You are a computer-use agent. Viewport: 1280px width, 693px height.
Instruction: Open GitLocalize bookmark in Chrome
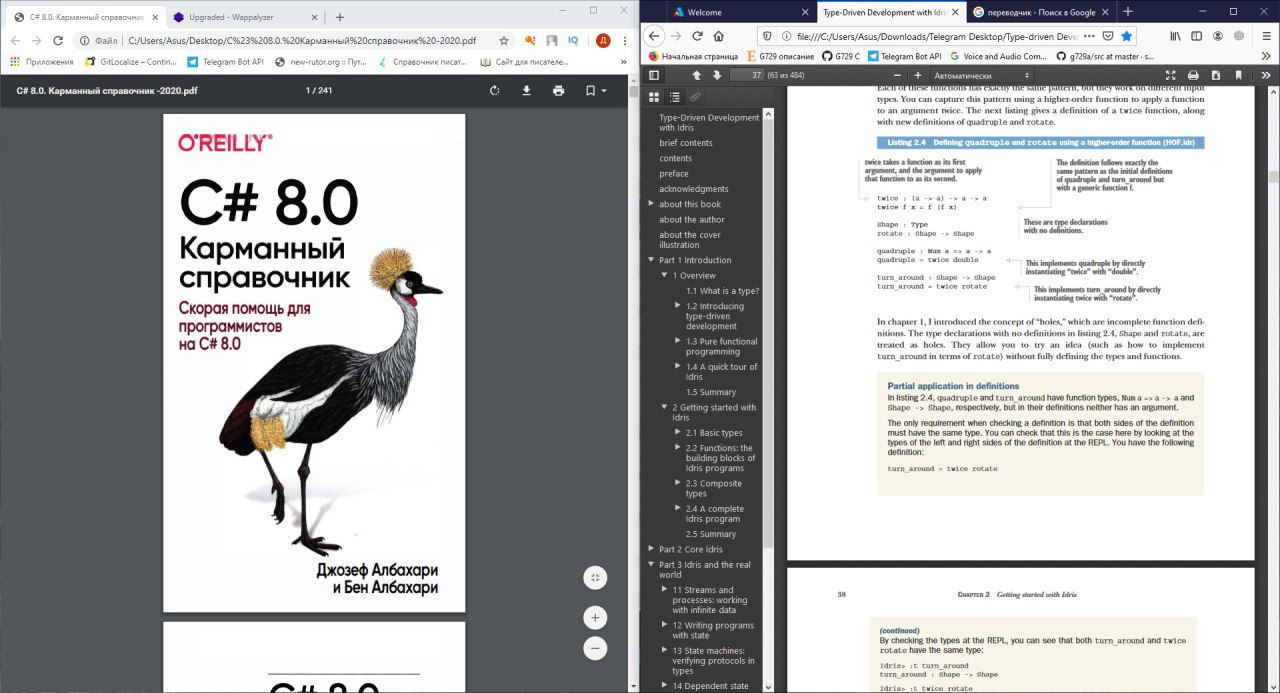click(x=129, y=62)
